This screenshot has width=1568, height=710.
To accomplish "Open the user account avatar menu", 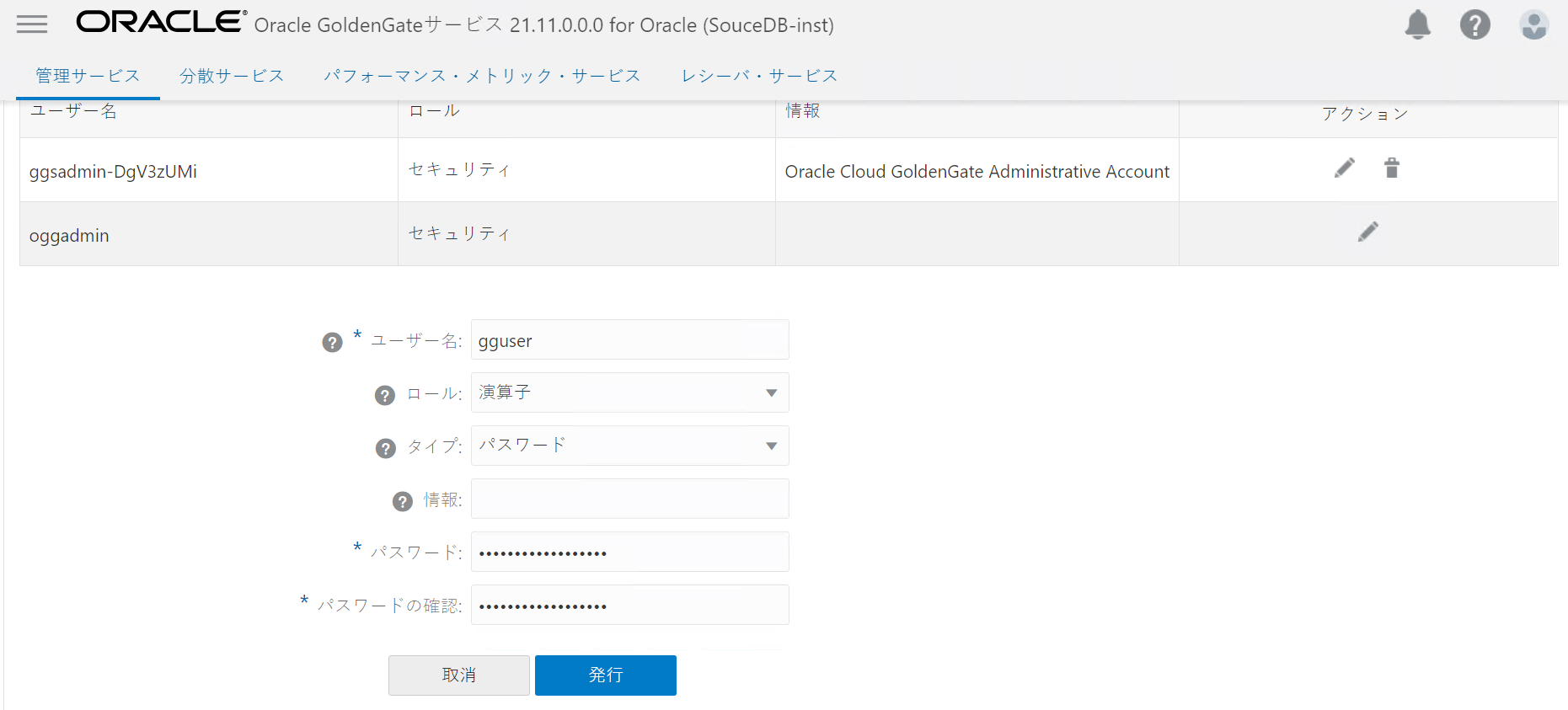I will click(x=1534, y=24).
